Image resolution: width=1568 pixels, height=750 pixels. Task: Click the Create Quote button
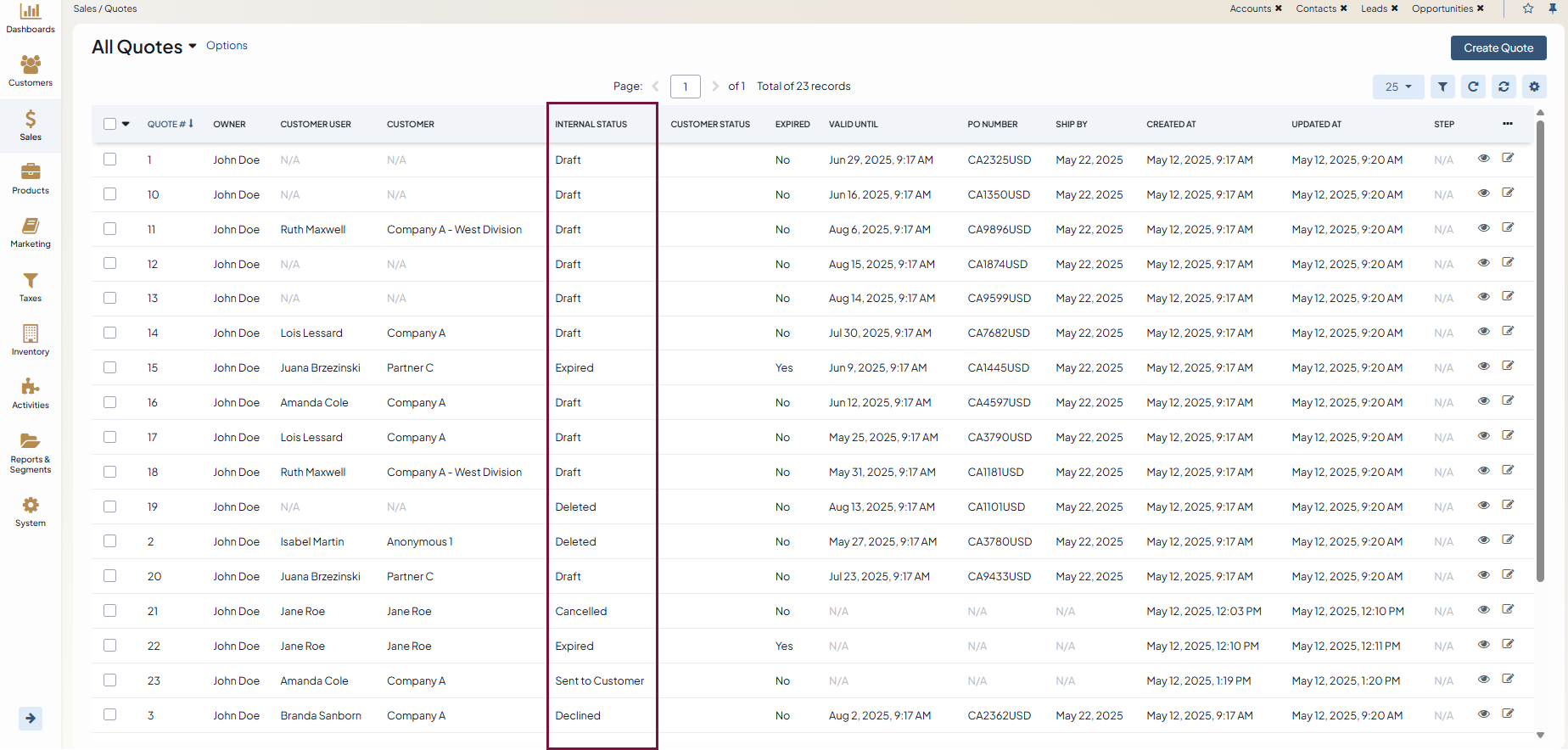pos(1498,48)
